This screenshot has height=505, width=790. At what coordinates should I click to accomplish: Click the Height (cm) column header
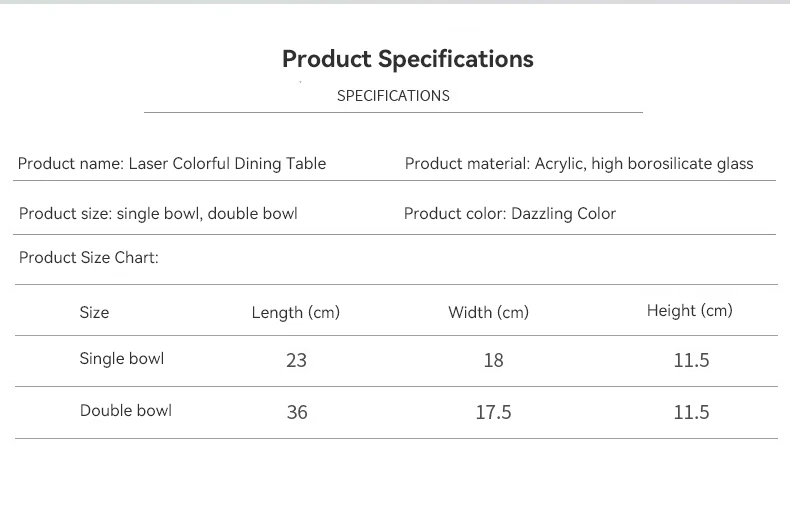(x=689, y=310)
